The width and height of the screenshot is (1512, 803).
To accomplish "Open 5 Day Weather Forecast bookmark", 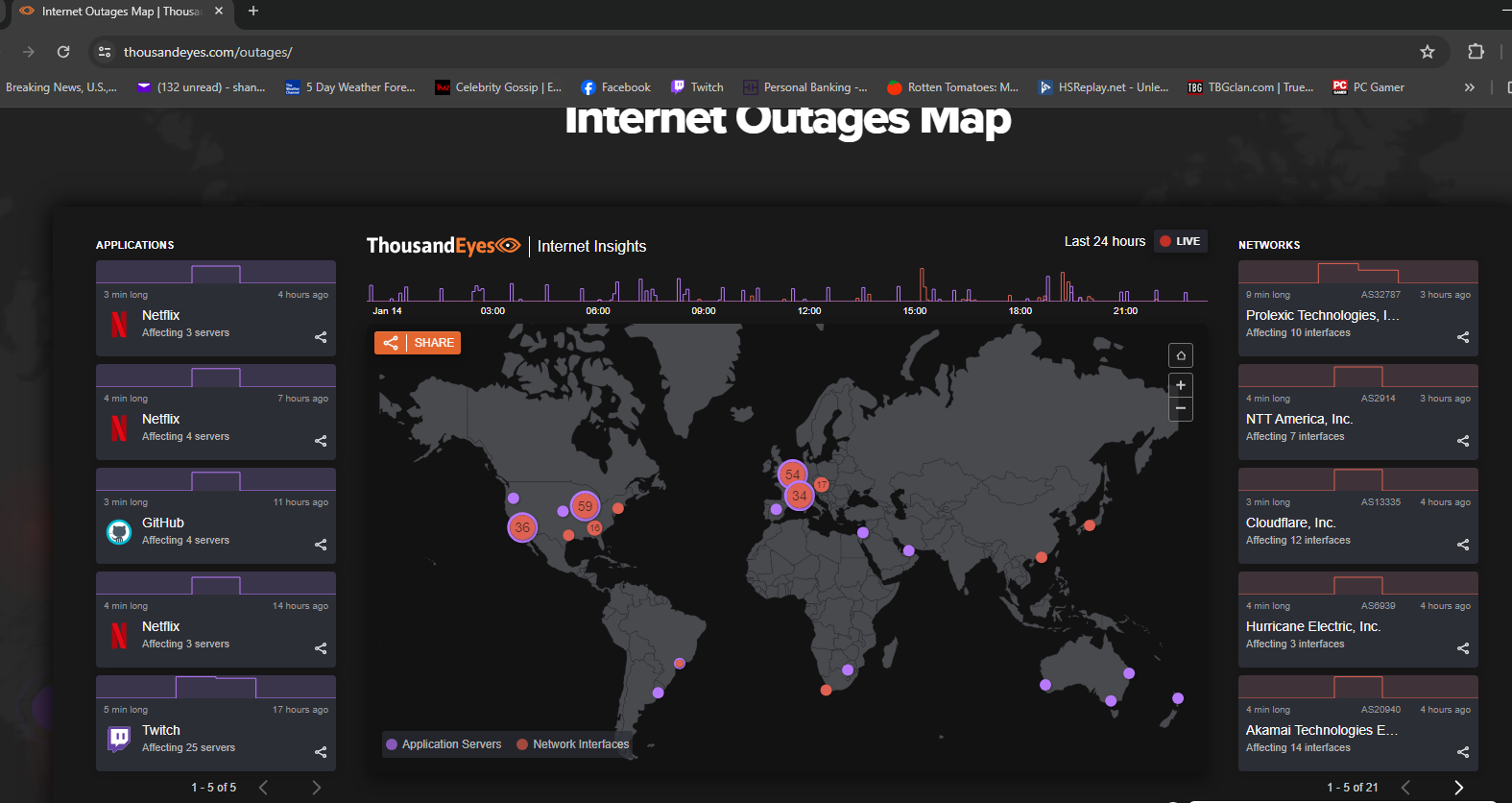I will (x=350, y=87).
